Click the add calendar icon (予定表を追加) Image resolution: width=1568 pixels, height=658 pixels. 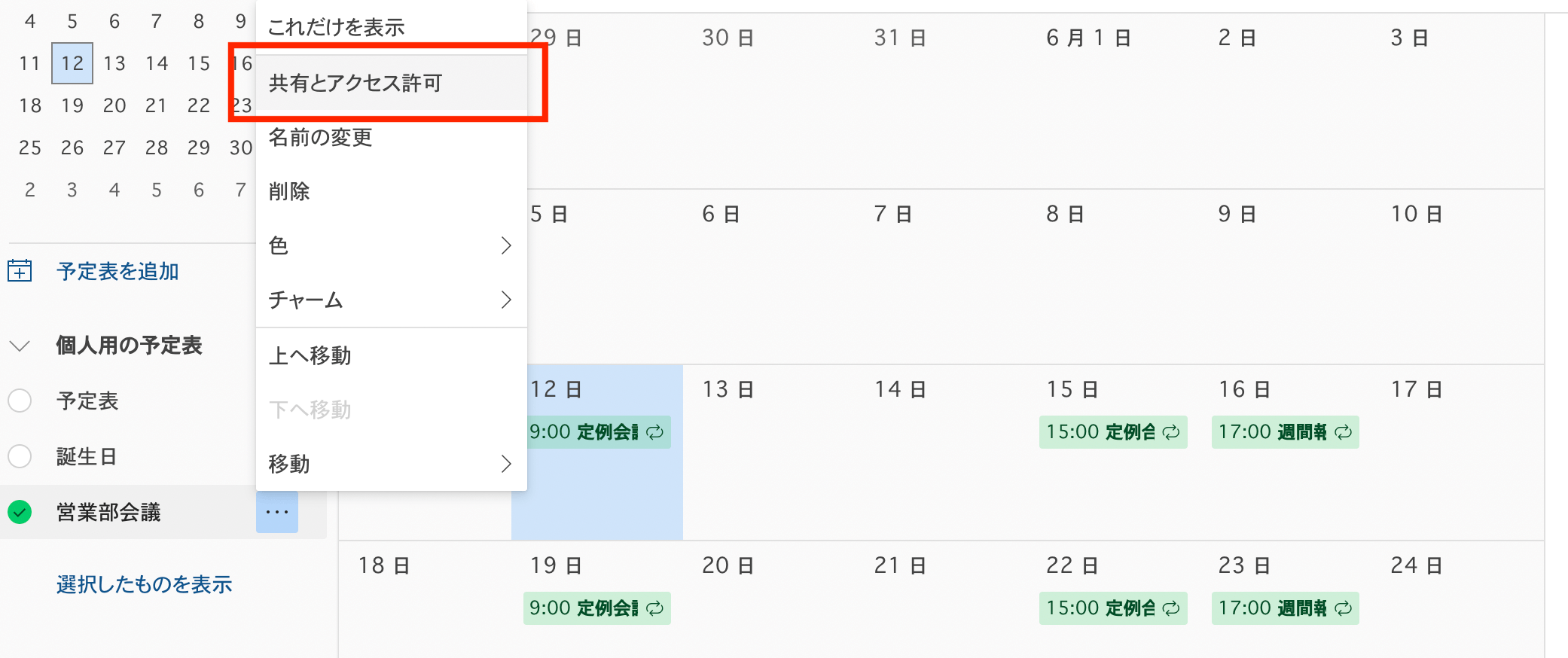[x=20, y=270]
